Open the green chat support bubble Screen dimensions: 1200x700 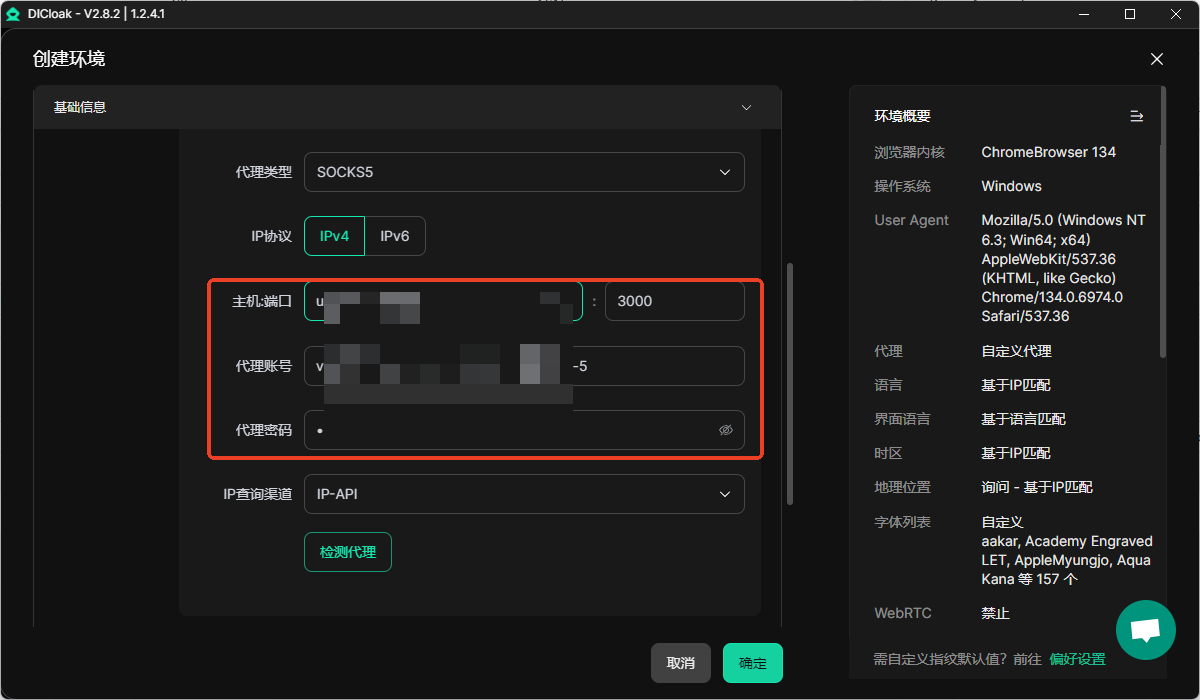1145,630
